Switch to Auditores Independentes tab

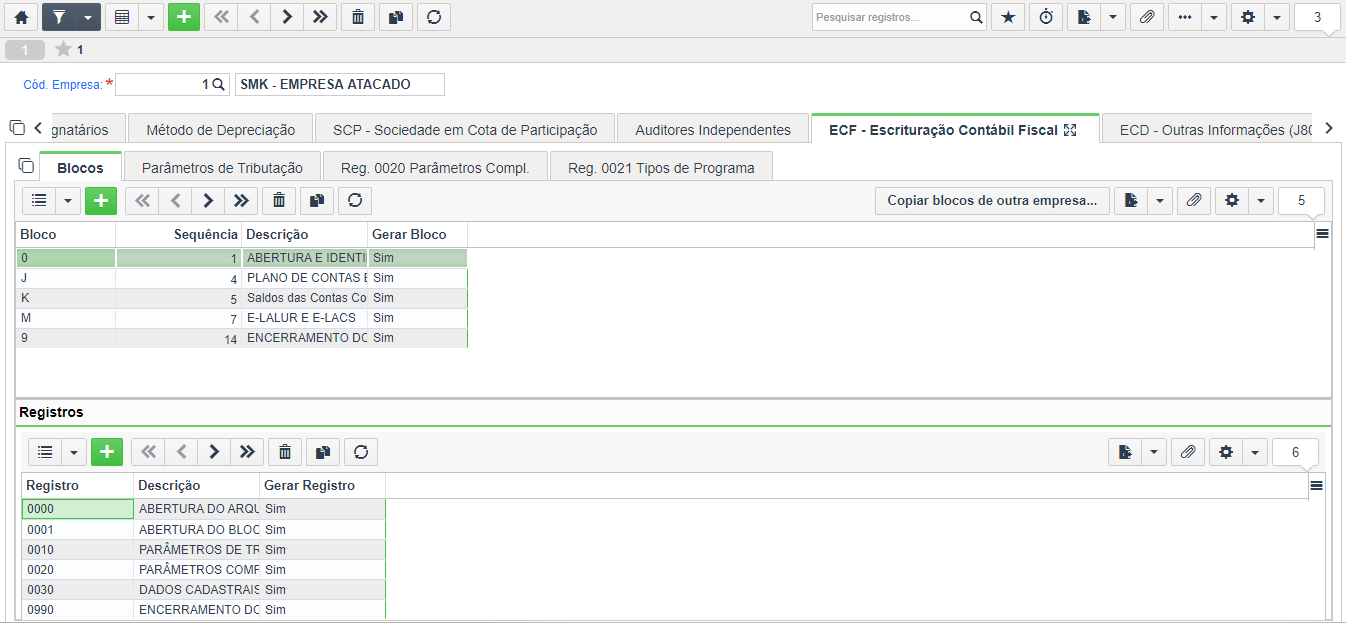click(x=713, y=129)
